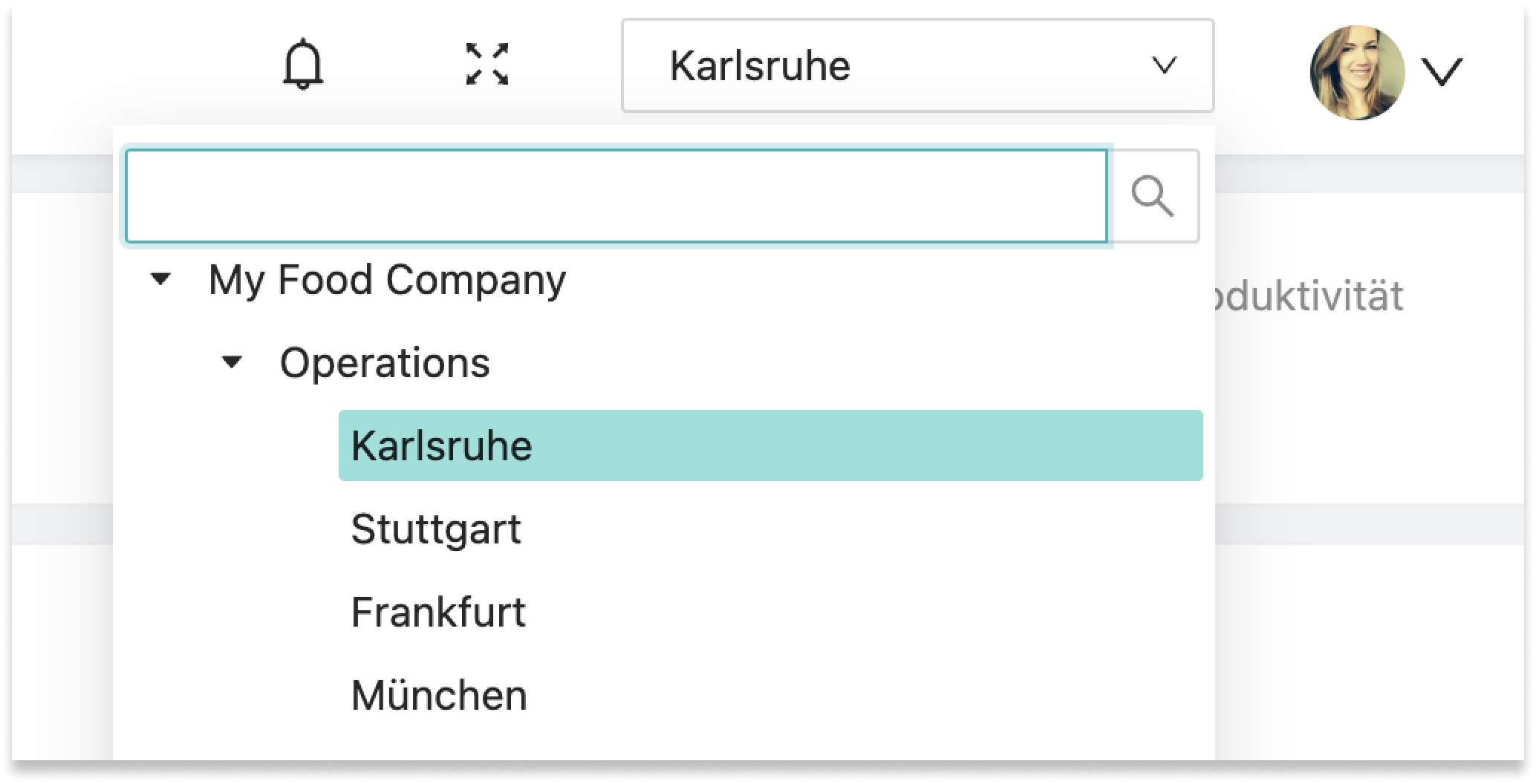Select My Food Company root node
This screenshot has height=784, width=1536.
(x=388, y=279)
